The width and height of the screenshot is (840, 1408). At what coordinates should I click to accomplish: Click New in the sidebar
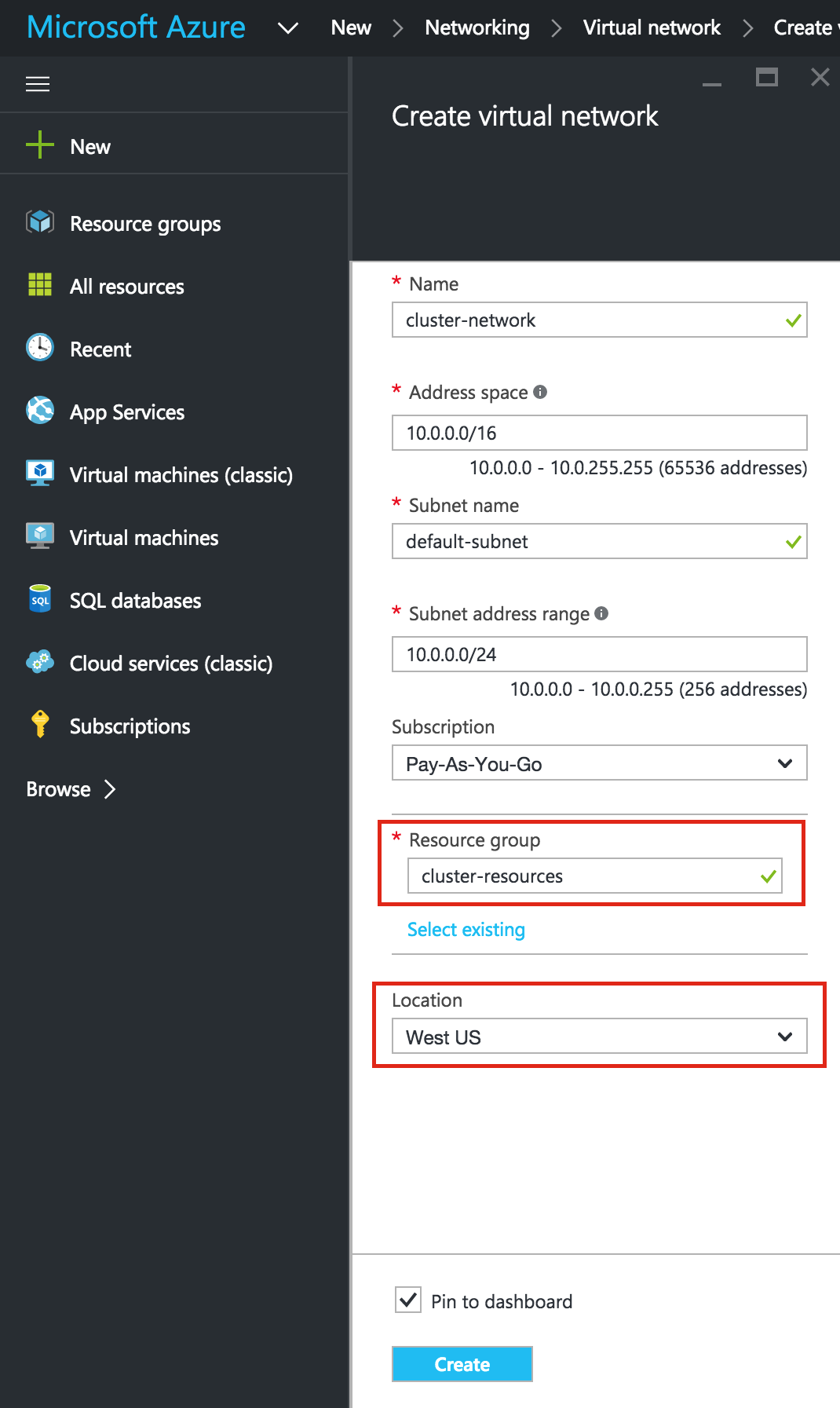(90, 147)
